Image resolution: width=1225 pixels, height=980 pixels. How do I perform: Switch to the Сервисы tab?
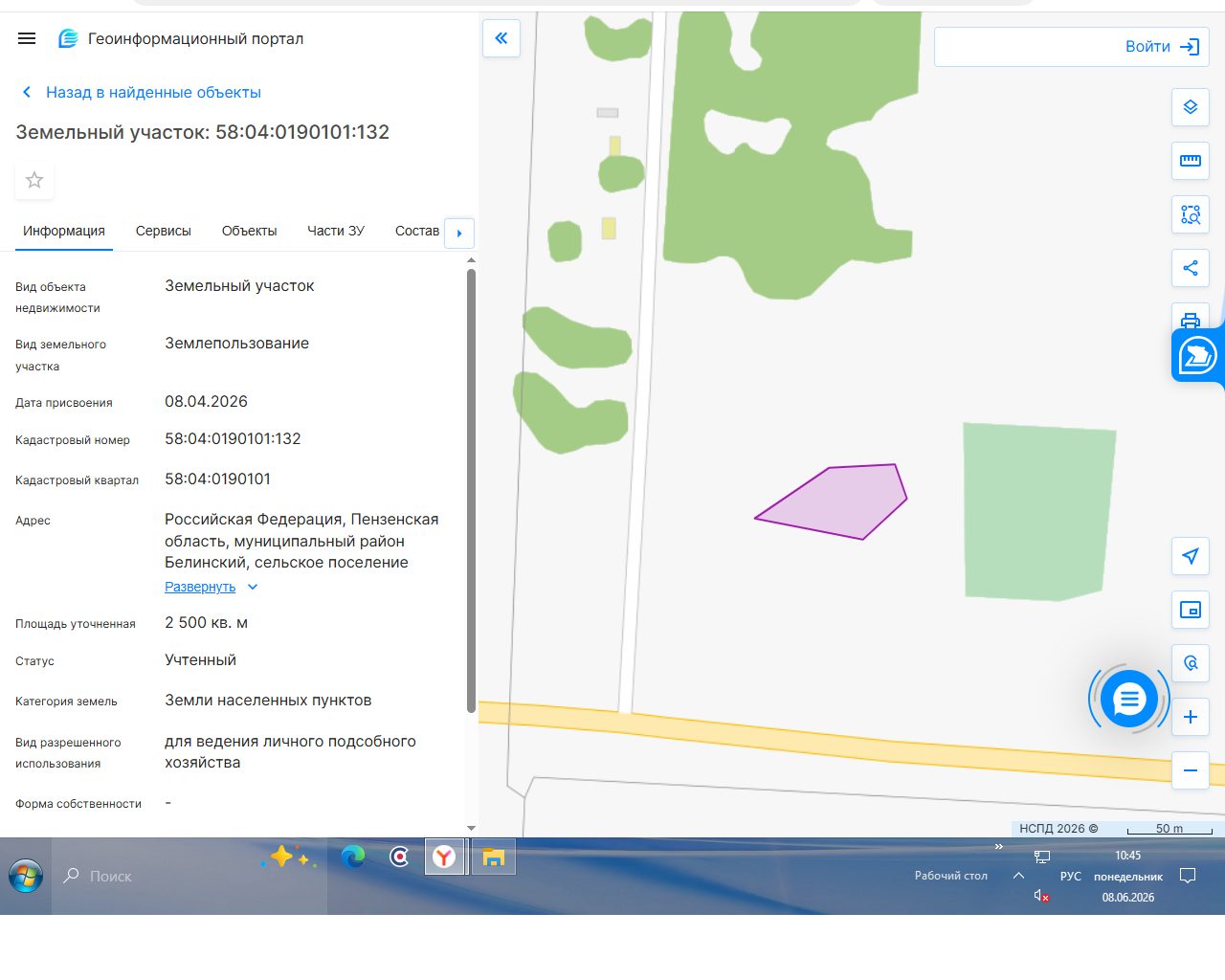164,231
